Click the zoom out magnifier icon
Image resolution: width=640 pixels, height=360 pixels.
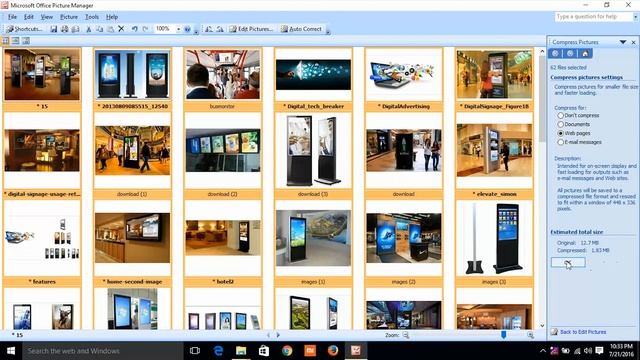[406, 335]
